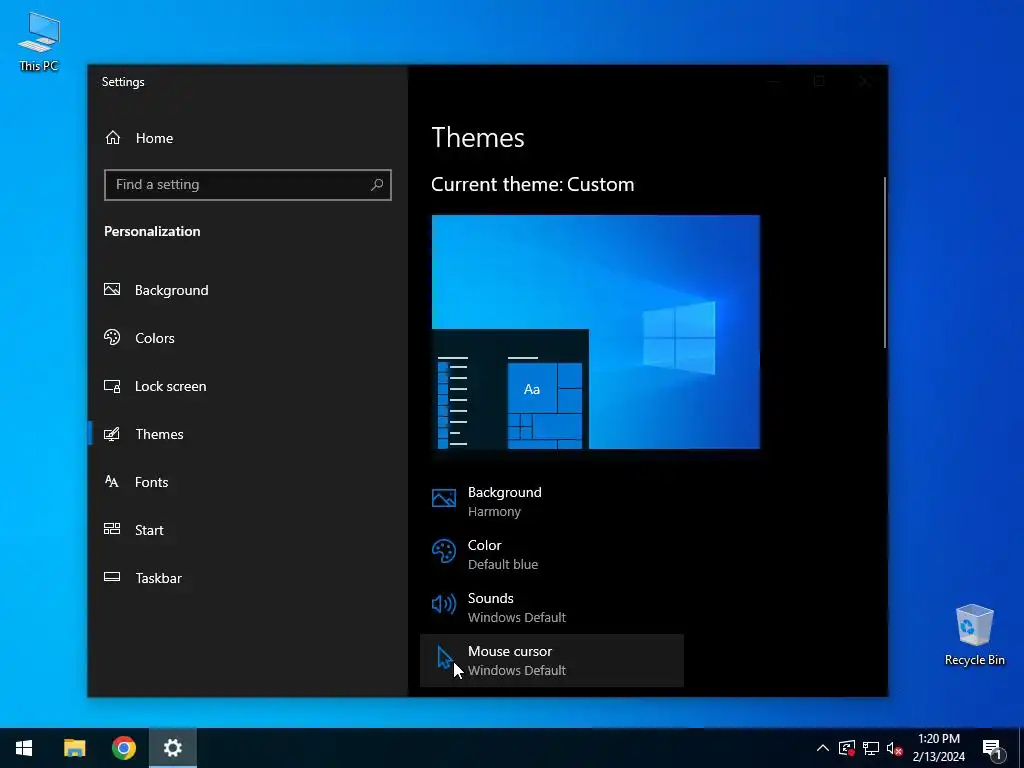Open Colors personalization page
The height and width of the screenshot is (768, 1024).
[x=247, y=338]
